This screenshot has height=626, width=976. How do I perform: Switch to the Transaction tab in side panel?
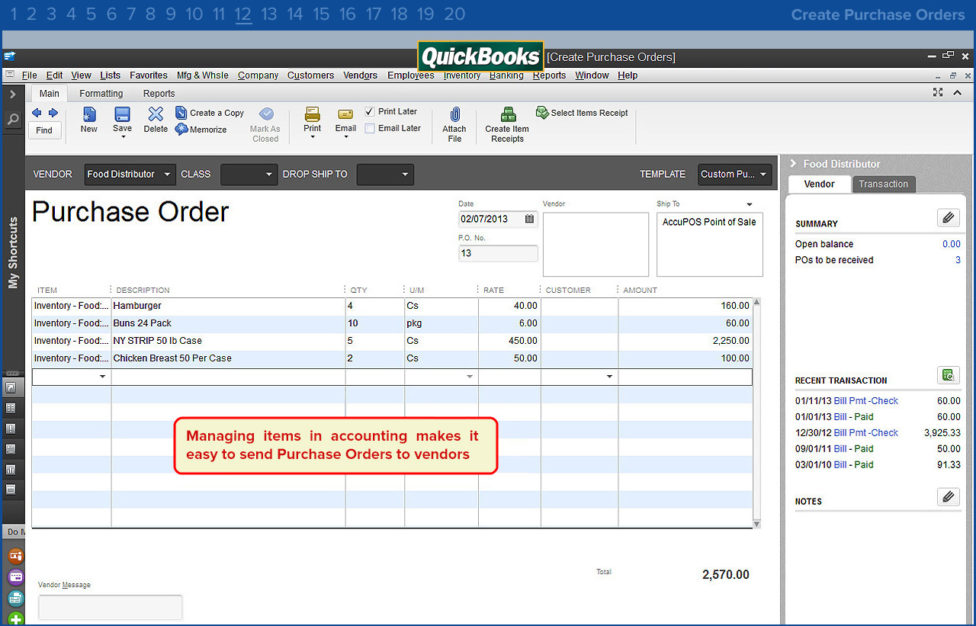coord(883,184)
